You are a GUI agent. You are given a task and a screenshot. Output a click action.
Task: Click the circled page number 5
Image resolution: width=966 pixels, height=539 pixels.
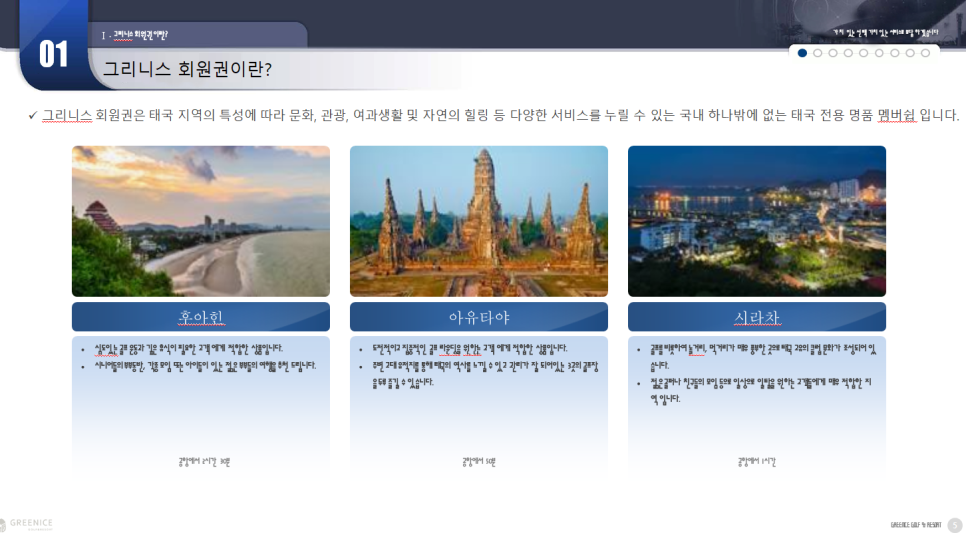[955, 525]
